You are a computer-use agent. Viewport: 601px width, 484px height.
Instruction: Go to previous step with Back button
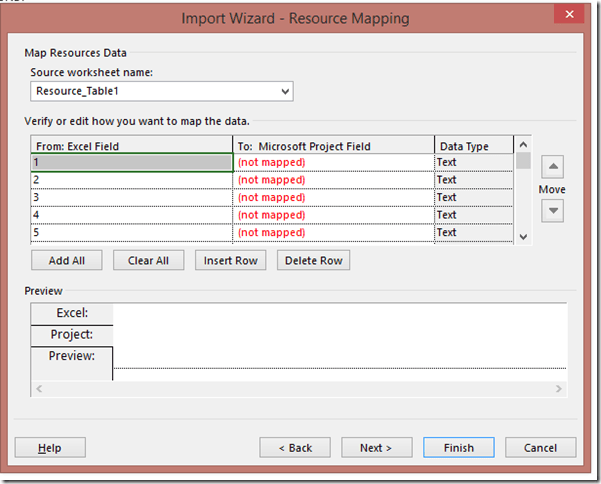click(294, 448)
